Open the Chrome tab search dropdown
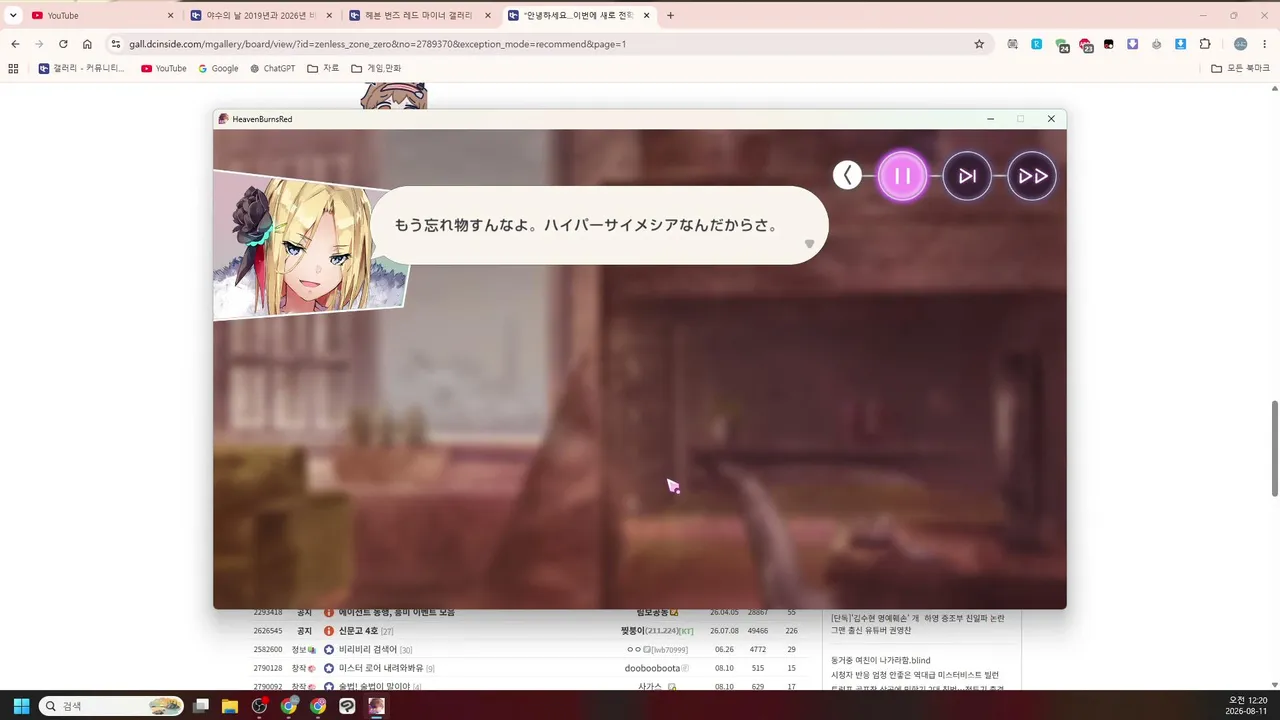 point(13,15)
